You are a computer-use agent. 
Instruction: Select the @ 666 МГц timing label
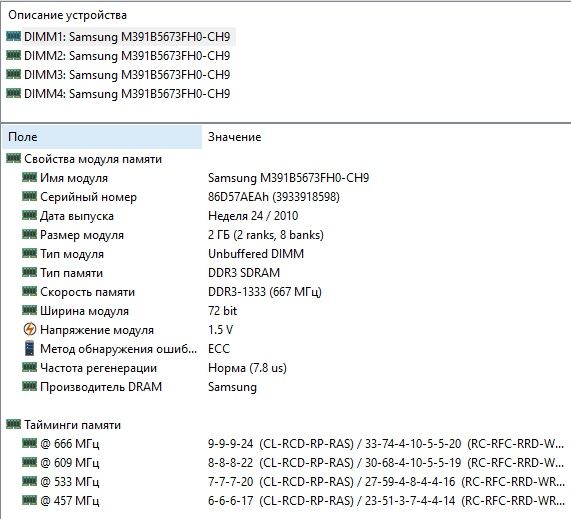tap(70, 444)
